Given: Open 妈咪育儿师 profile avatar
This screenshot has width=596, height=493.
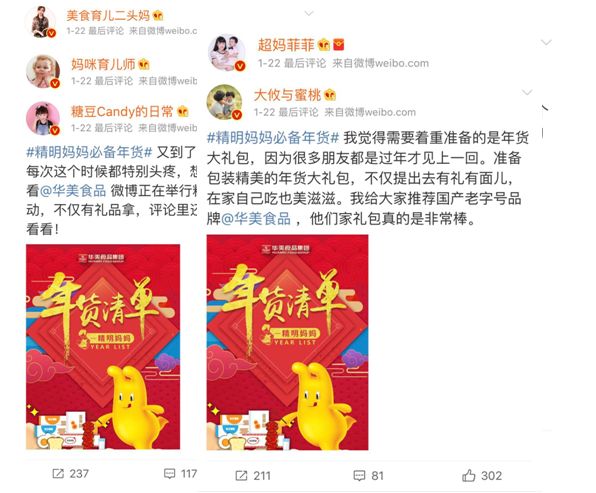Looking at the screenshot, I should [43, 71].
